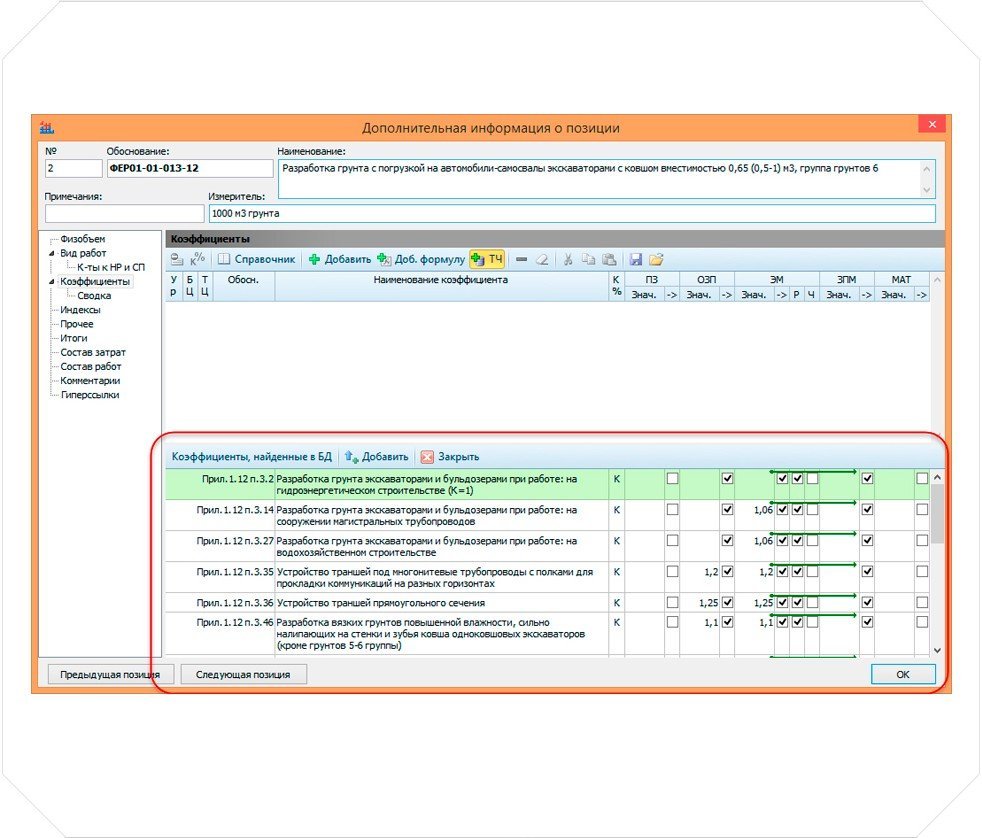982x838 pixels.
Task: Toggle ПЗ checkbox in п.3.36 row
Action: [x=672, y=603]
